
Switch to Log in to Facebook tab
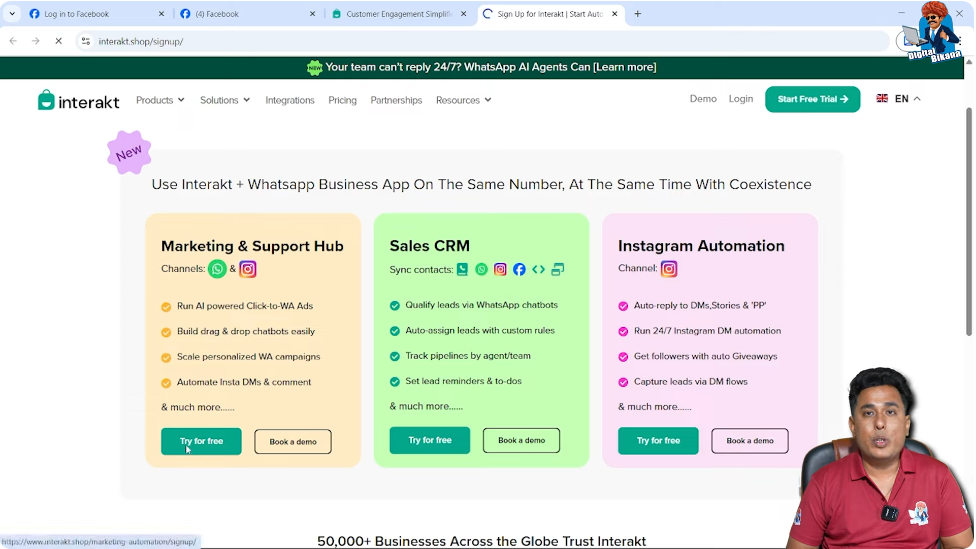[95, 14]
